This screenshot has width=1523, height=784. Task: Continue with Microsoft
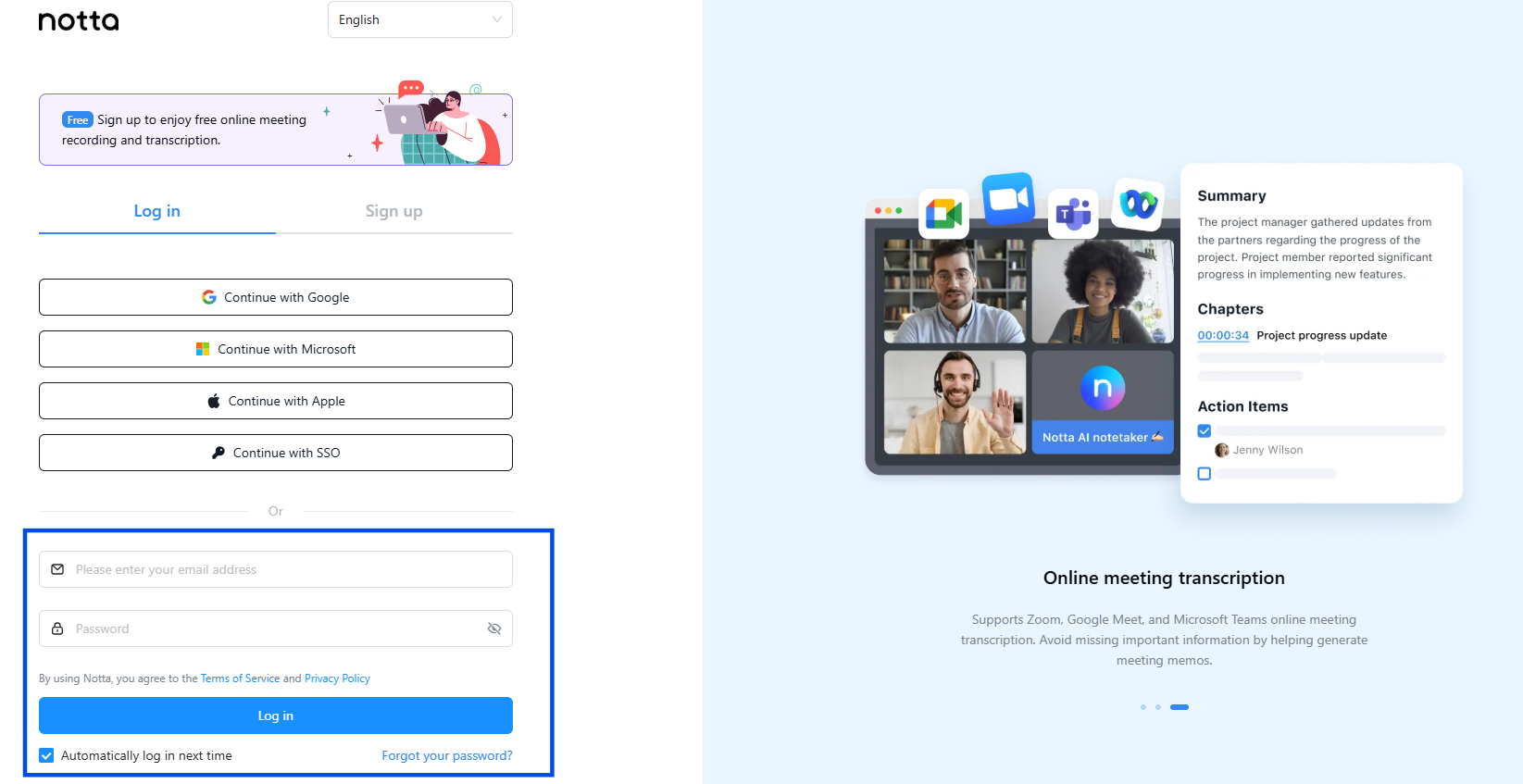[276, 349]
